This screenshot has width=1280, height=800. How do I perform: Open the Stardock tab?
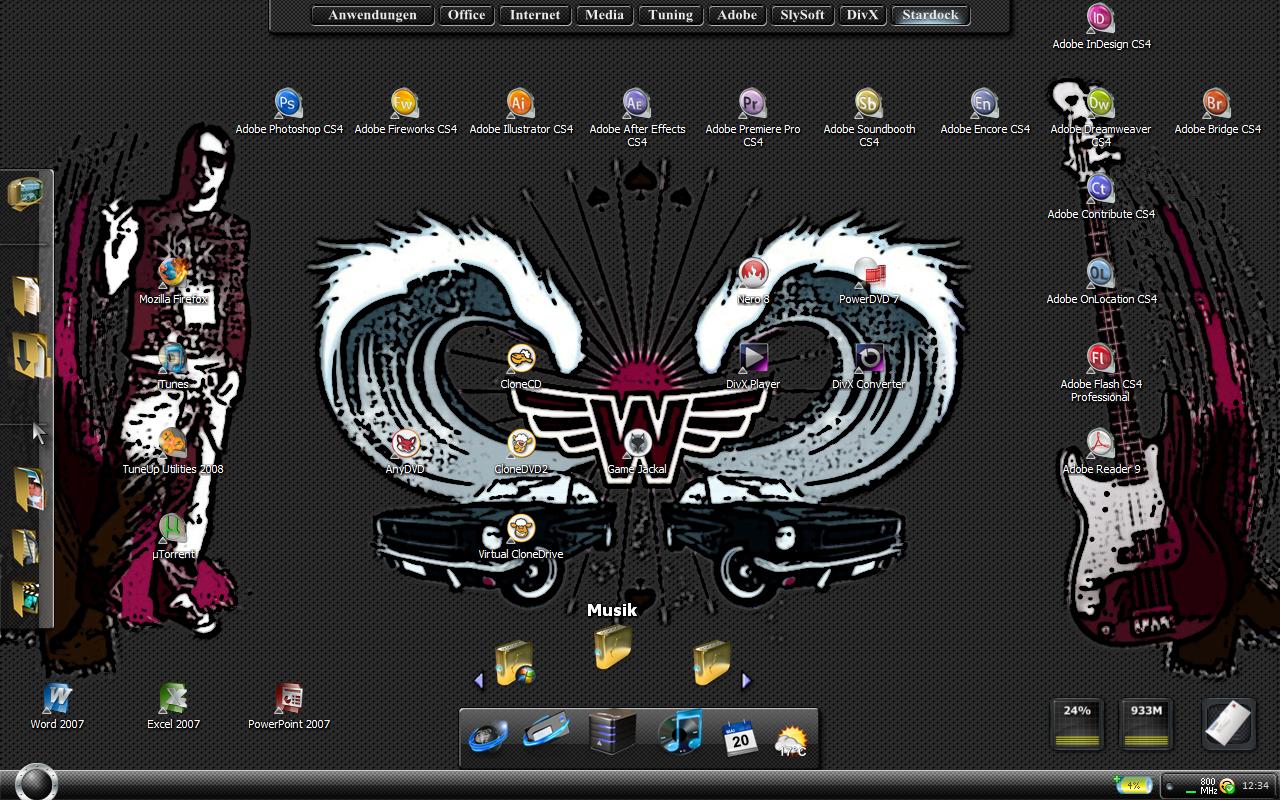coord(930,15)
